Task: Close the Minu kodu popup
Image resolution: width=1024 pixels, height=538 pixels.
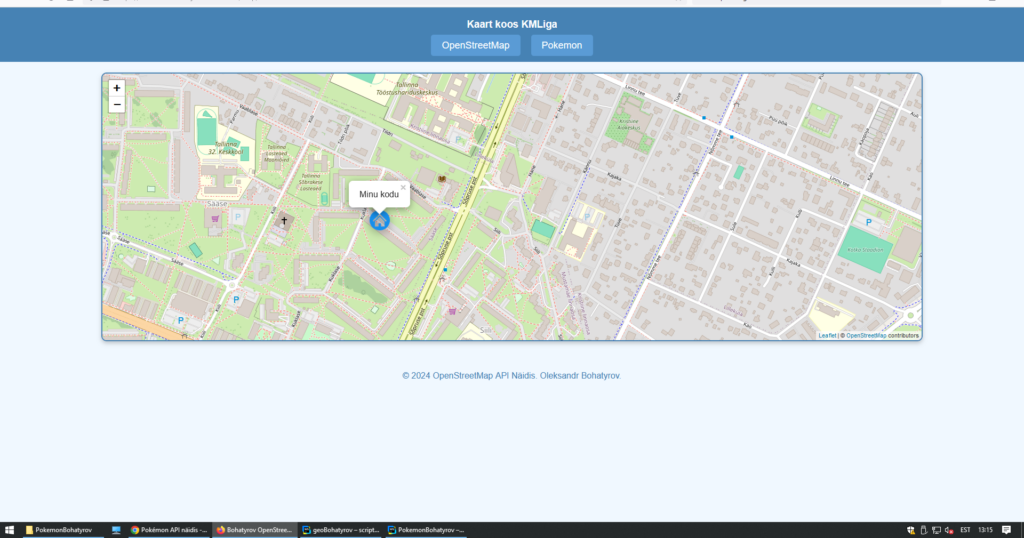Action: [403, 187]
